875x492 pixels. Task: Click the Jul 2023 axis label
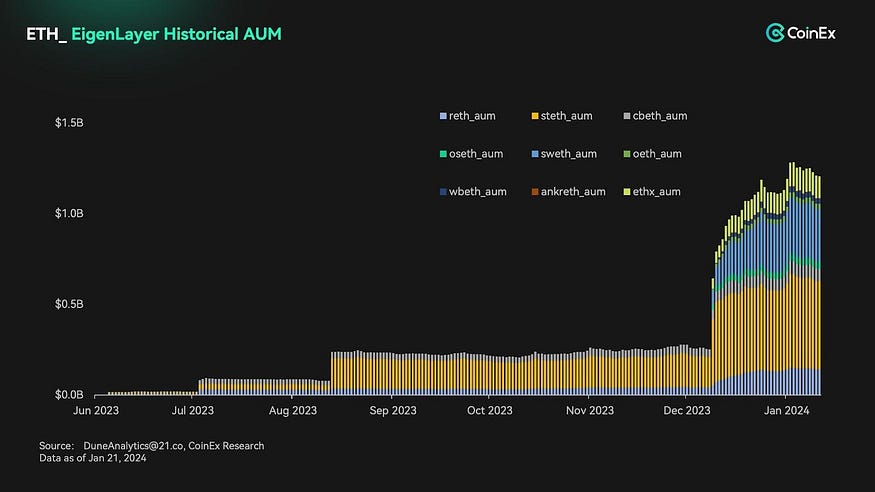(193, 411)
